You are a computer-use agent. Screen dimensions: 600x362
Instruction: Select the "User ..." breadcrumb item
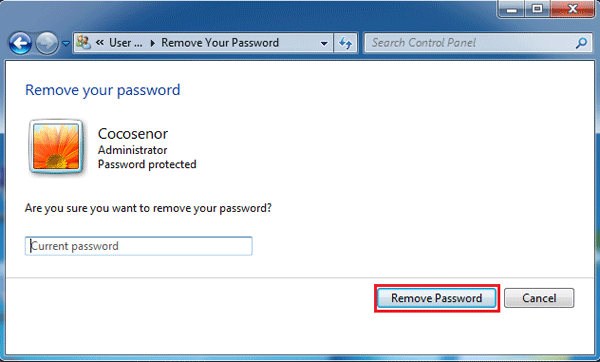126,42
